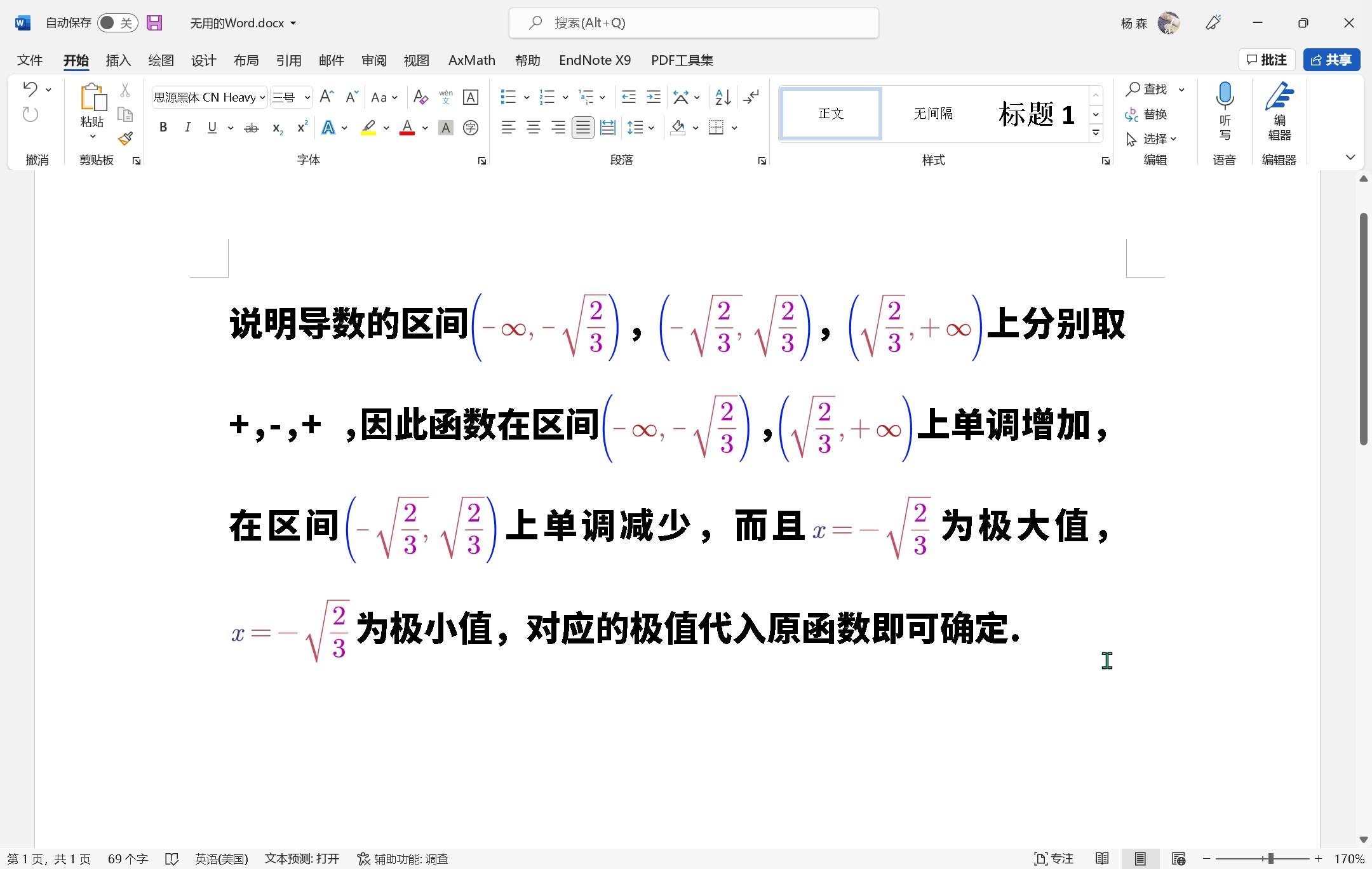The width and height of the screenshot is (1372, 869).
Task: Open the font color dropdown arrow
Action: [424, 128]
